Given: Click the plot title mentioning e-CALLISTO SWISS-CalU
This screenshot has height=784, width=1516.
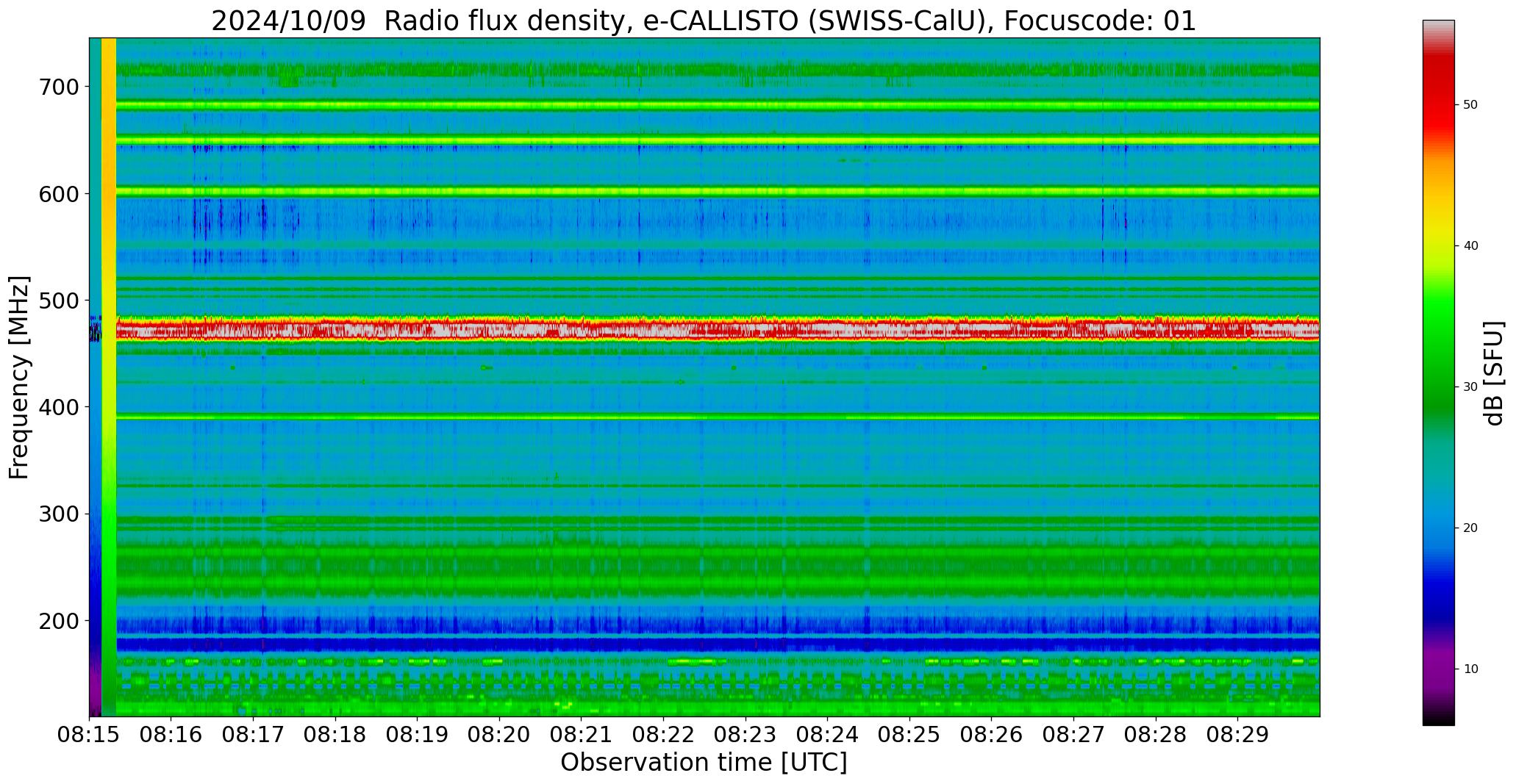Looking at the screenshot, I should pyautogui.click(x=704, y=21).
